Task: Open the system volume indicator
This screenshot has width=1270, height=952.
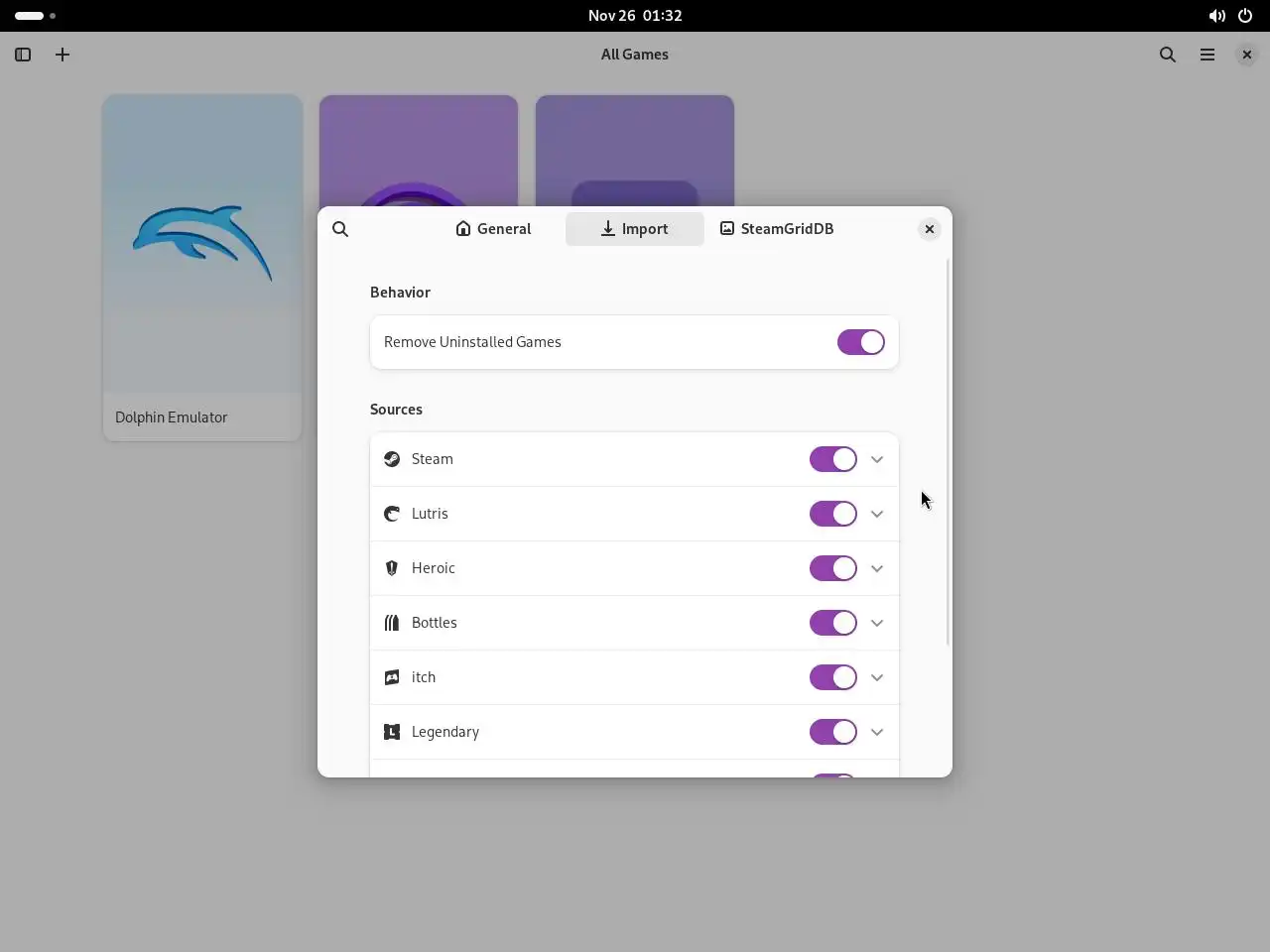Action: coord(1216,16)
